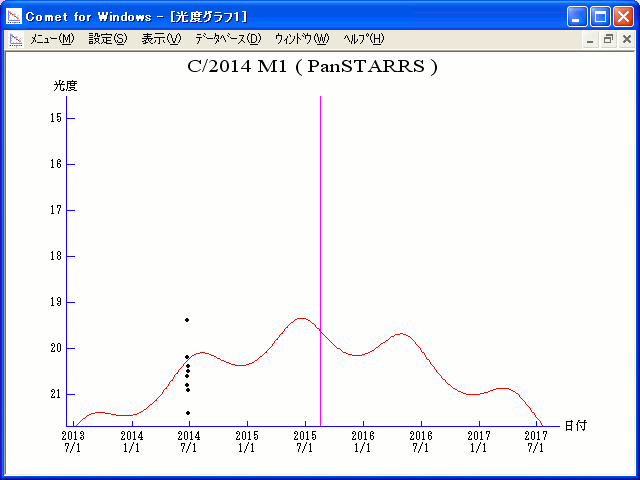The width and height of the screenshot is (640, 480).
Task: Minimize the inner graph document window
Action: click(x=590, y=40)
